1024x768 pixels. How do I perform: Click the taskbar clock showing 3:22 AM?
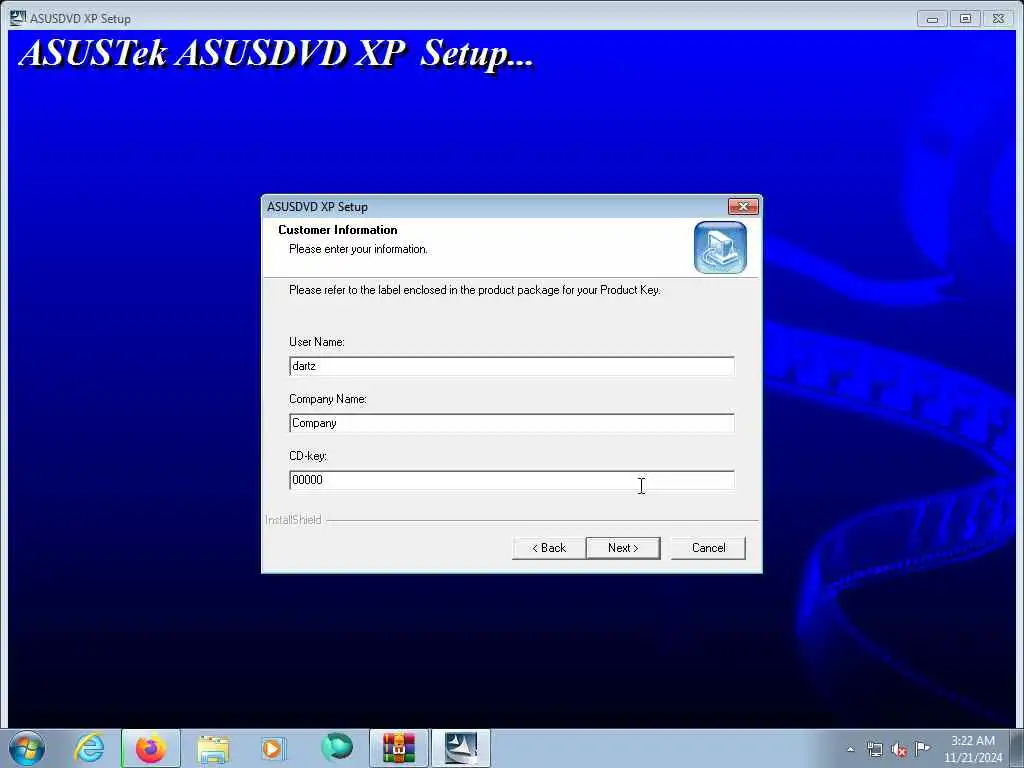(x=973, y=749)
